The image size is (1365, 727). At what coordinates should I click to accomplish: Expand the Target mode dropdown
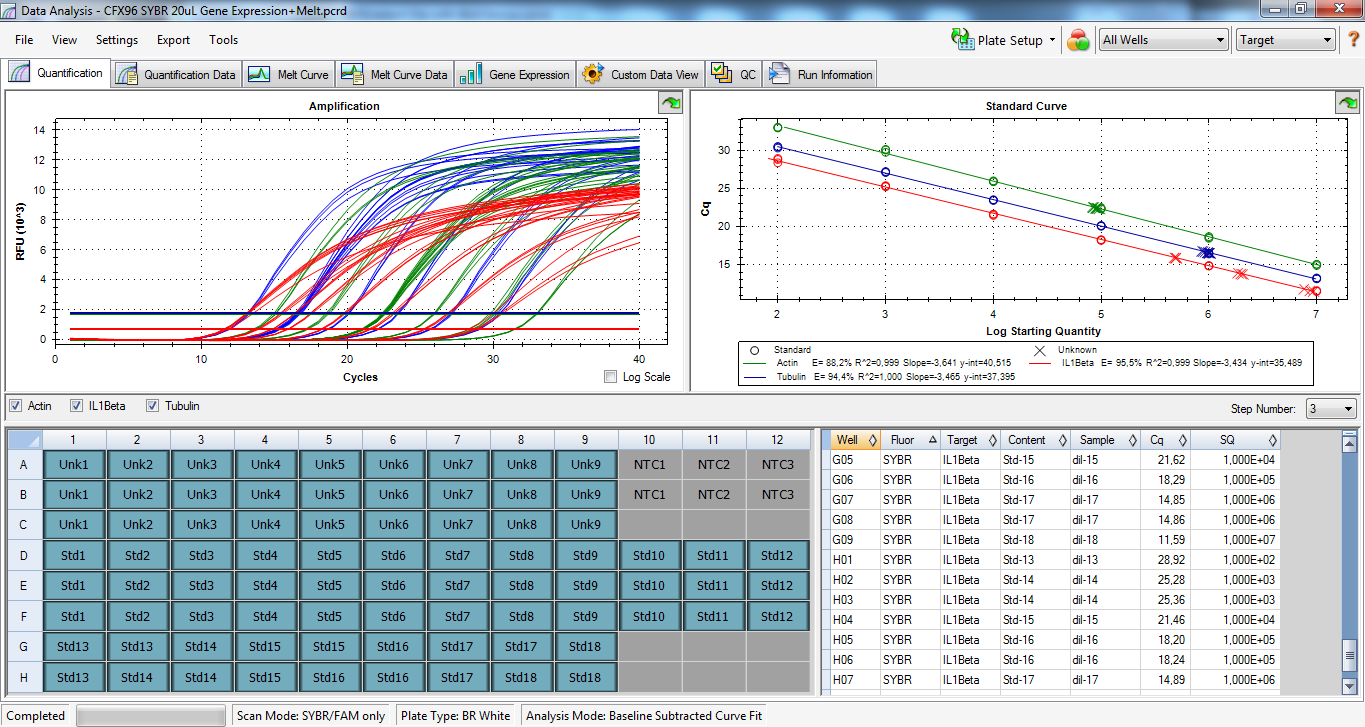coord(1285,40)
